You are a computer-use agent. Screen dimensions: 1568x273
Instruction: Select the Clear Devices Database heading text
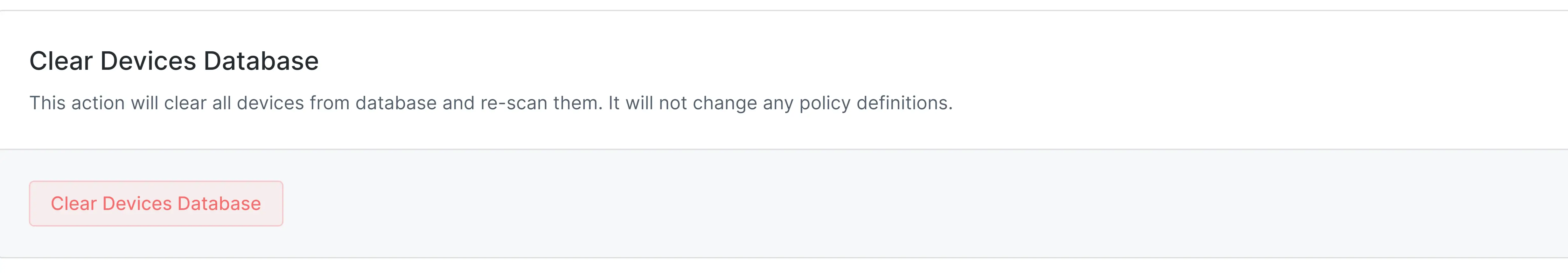tap(174, 61)
